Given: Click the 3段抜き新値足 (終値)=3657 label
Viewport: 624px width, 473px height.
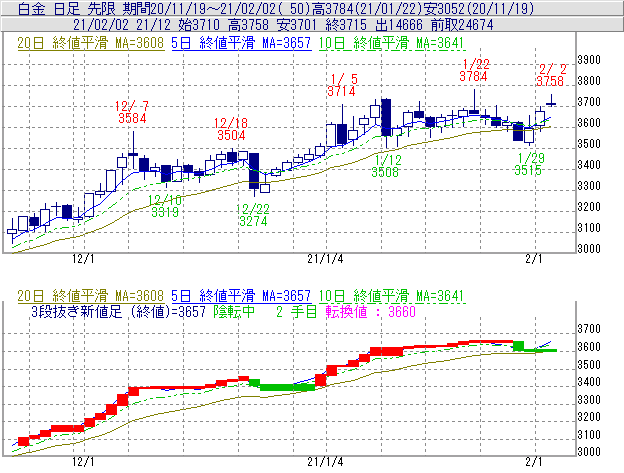Looking at the screenshot, I should [x=119, y=311].
